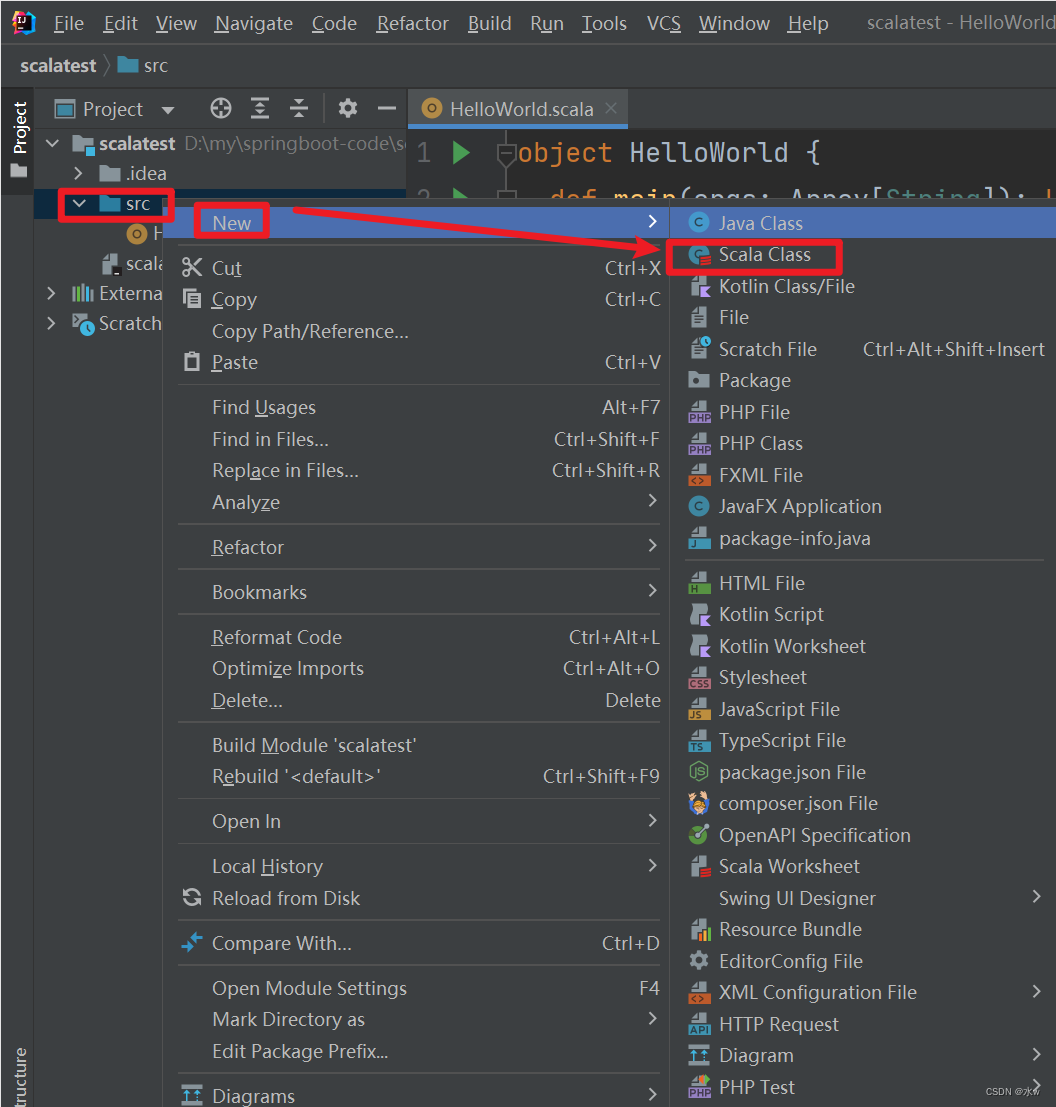Choose Stylesheet entry
1056x1107 pixels.
tap(863, 678)
